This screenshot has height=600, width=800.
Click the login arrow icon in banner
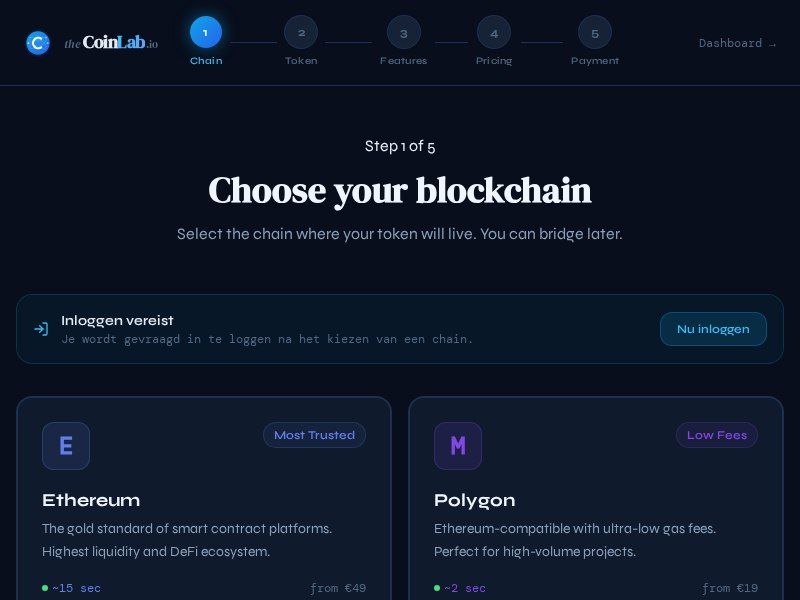[x=41, y=329]
